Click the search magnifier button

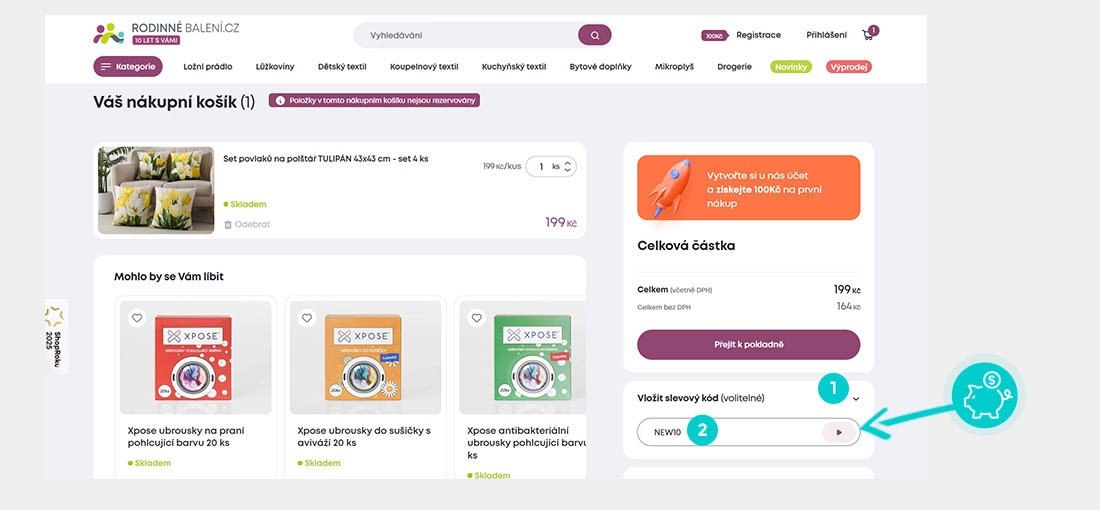coord(594,35)
